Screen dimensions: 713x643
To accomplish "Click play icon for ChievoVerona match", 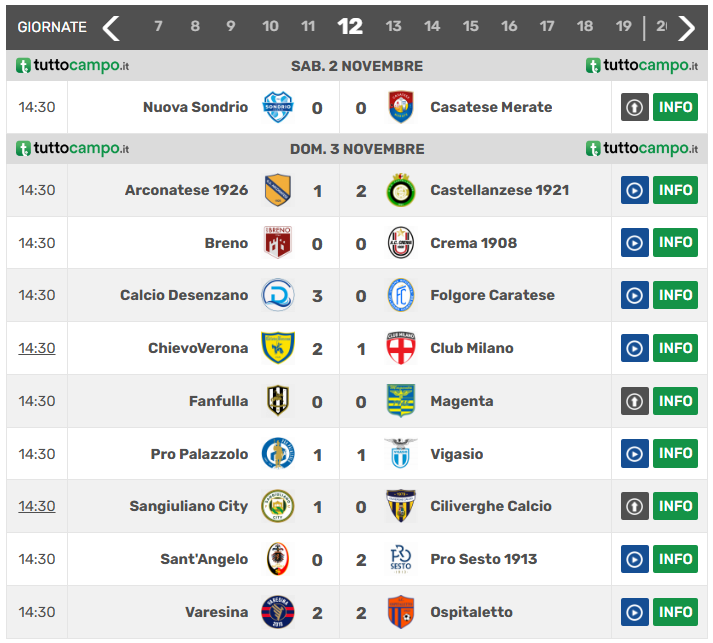I will [x=635, y=348].
